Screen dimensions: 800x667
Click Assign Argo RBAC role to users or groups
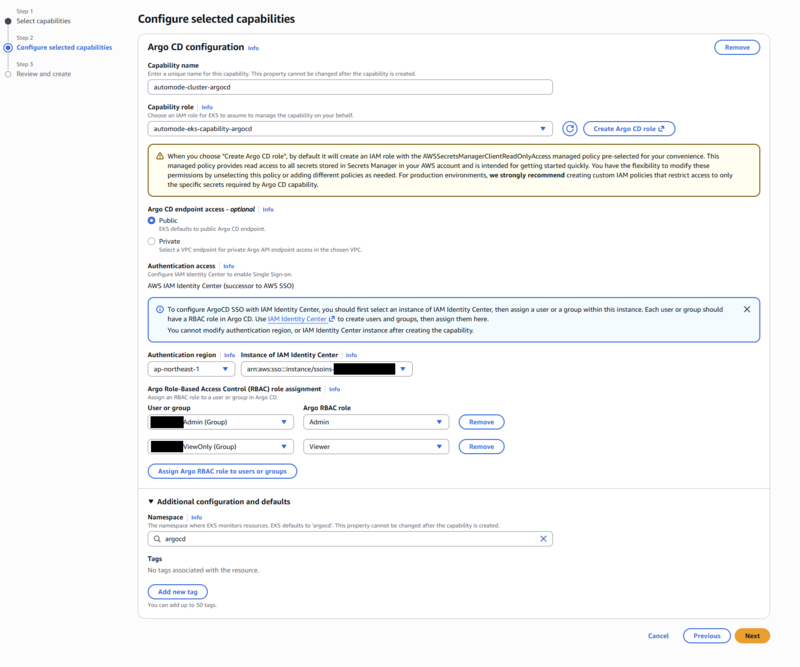[x=222, y=471]
